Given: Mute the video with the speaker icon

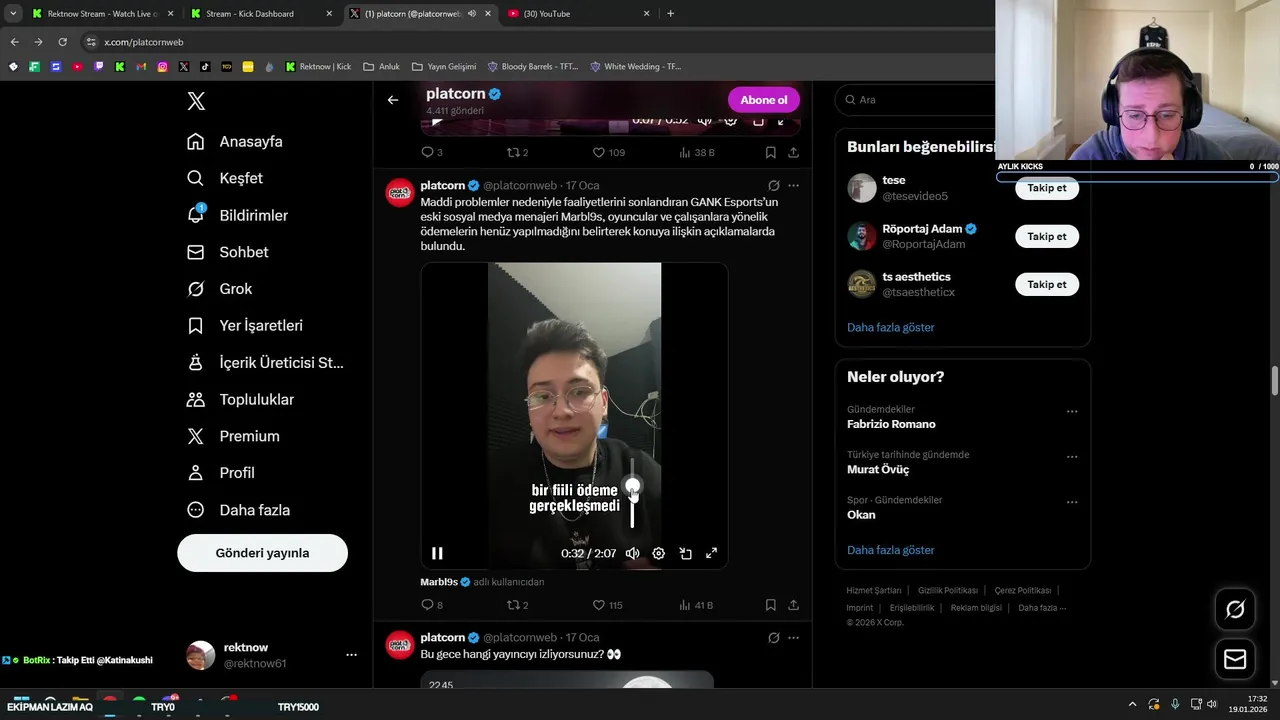Looking at the screenshot, I should 632,553.
